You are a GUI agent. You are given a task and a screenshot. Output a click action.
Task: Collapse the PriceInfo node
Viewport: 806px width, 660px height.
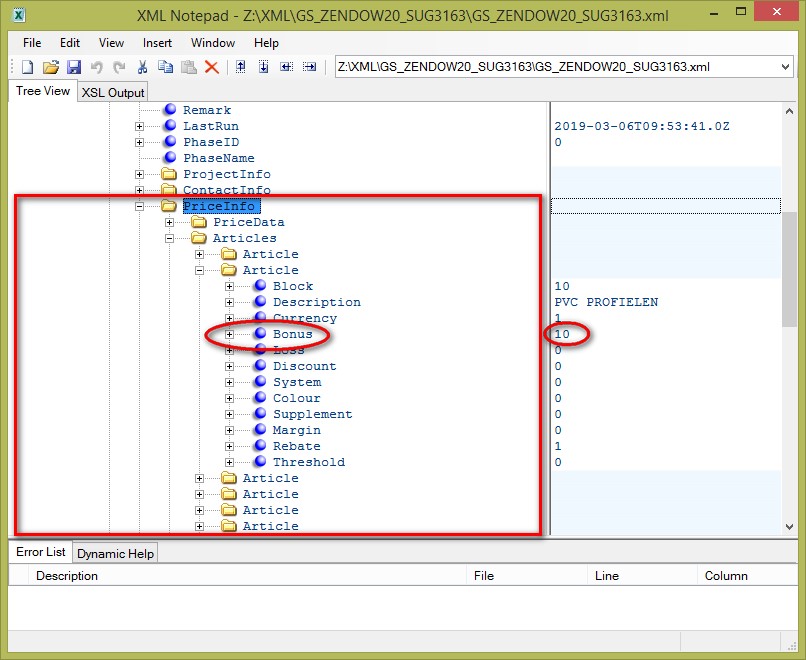(x=139, y=206)
